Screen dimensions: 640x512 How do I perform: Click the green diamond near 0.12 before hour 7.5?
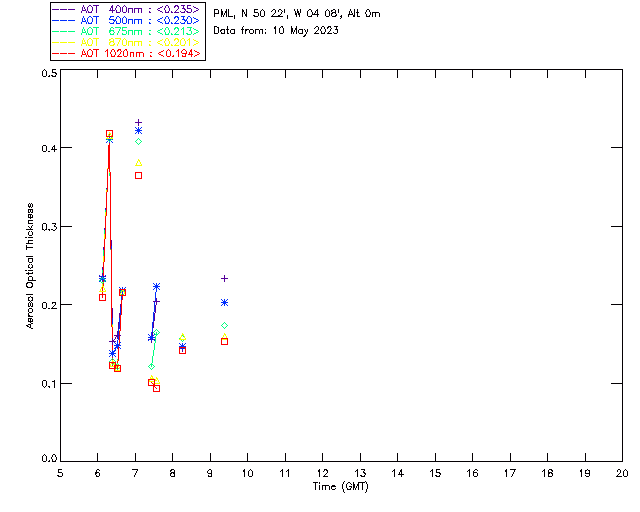click(151, 367)
